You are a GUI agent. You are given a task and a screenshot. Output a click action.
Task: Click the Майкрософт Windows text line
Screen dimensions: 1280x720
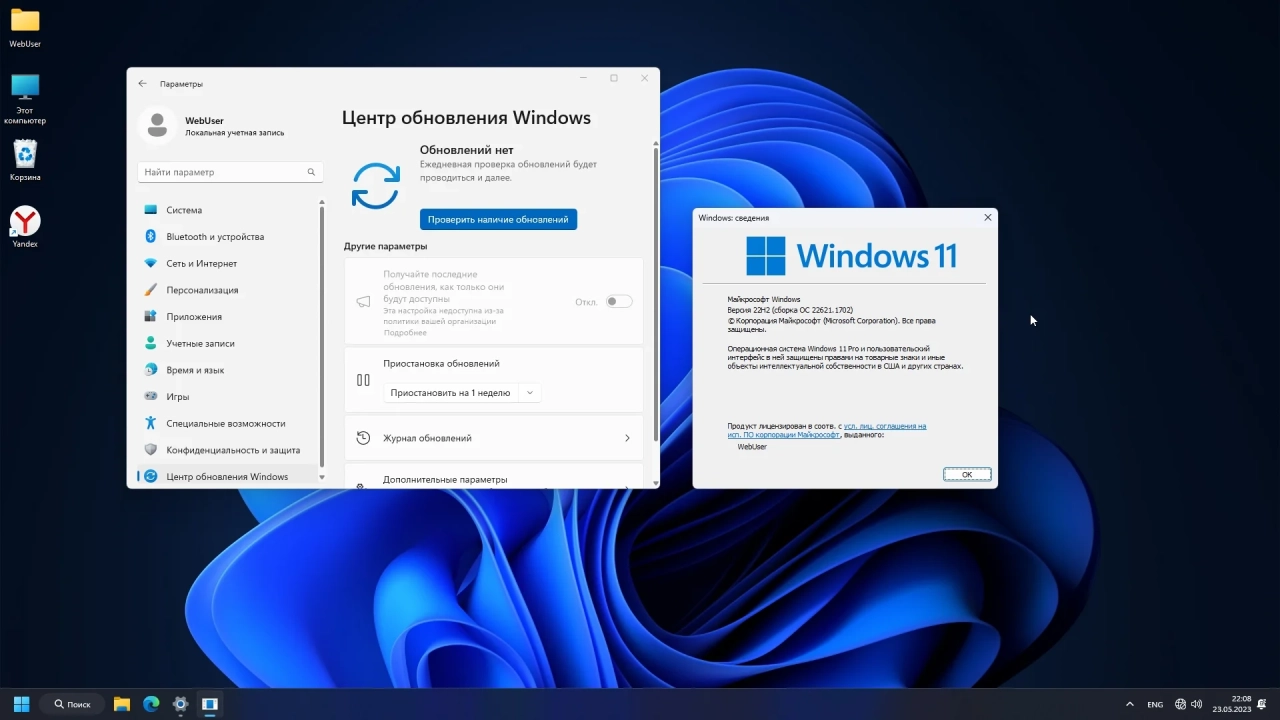pos(764,299)
